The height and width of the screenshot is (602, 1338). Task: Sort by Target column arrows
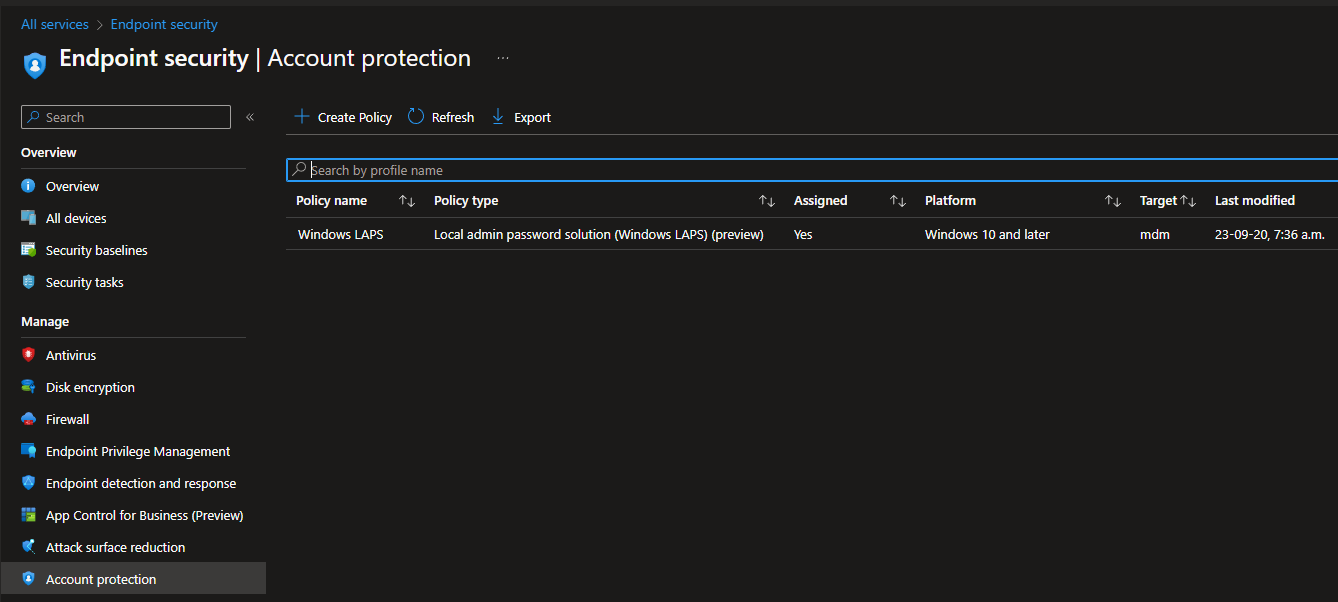click(1188, 201)
